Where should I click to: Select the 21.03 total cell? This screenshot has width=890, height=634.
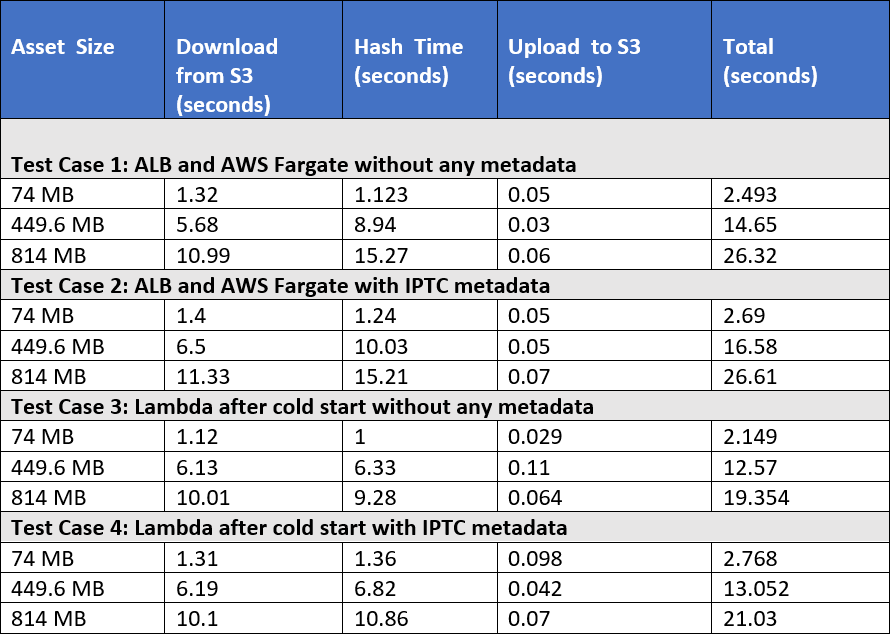pyautogui.click(x=800, y=618)
